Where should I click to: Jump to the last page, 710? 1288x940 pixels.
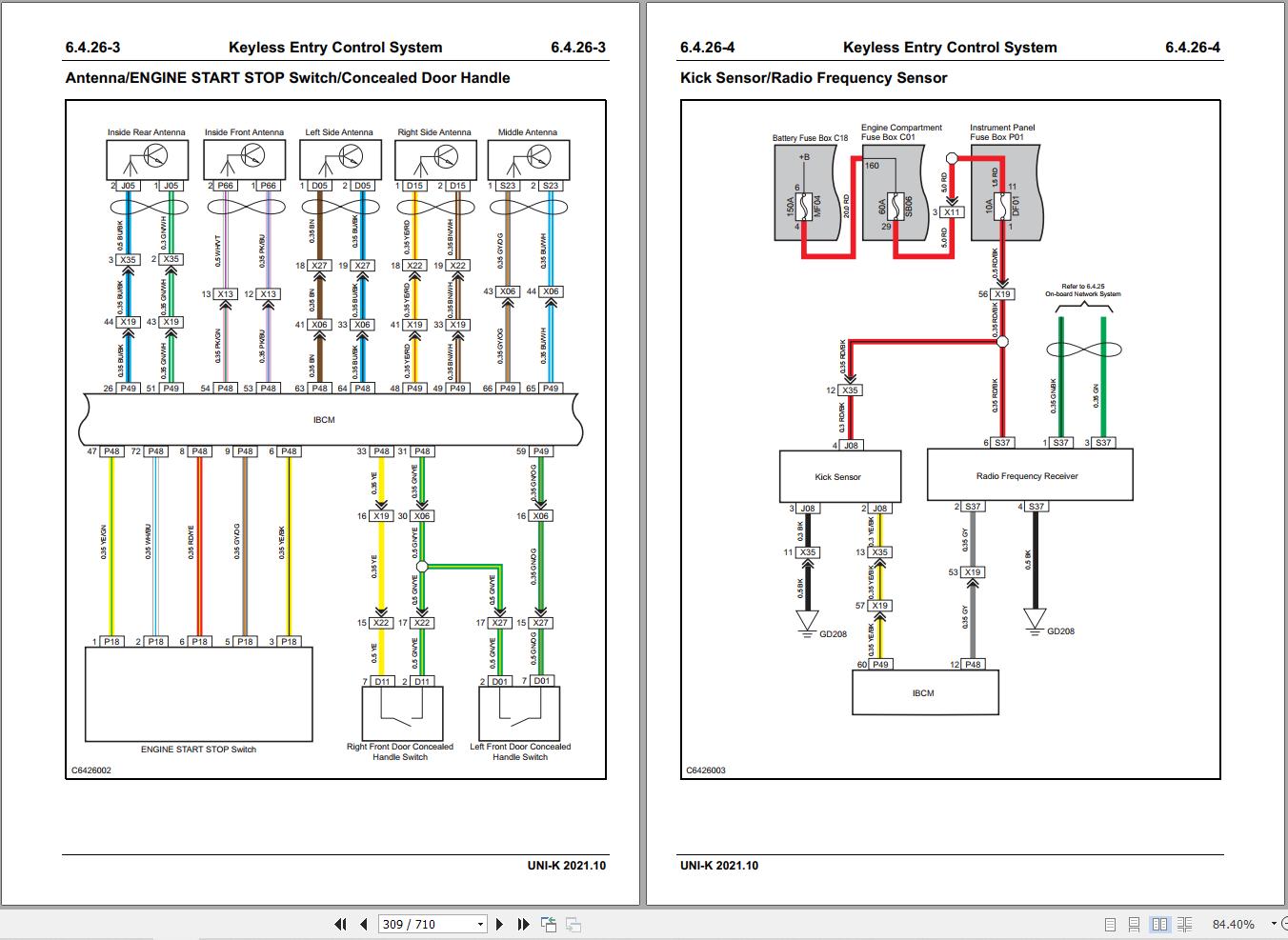pyautogui.click(x=523, y=924)
